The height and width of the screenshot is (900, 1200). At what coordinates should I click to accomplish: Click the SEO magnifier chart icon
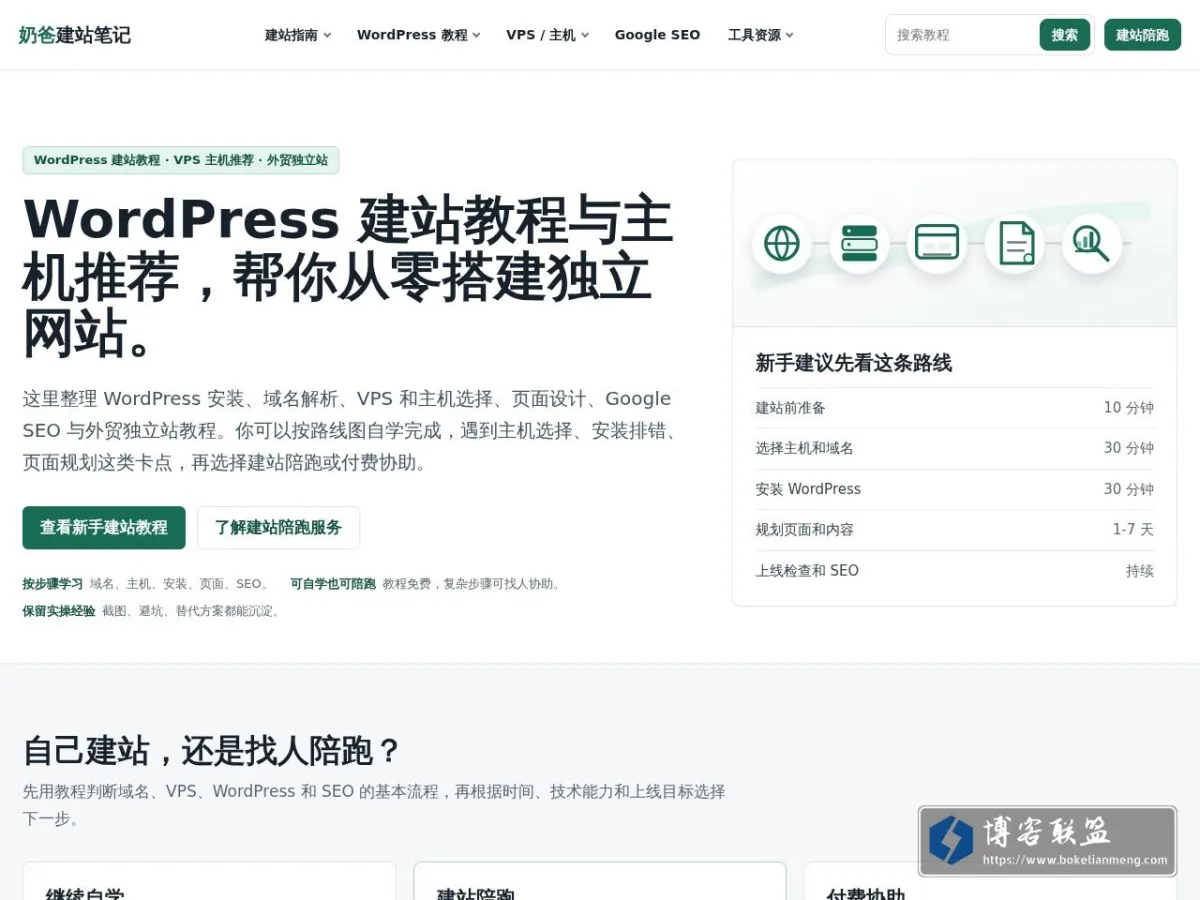coord(1092,243)
